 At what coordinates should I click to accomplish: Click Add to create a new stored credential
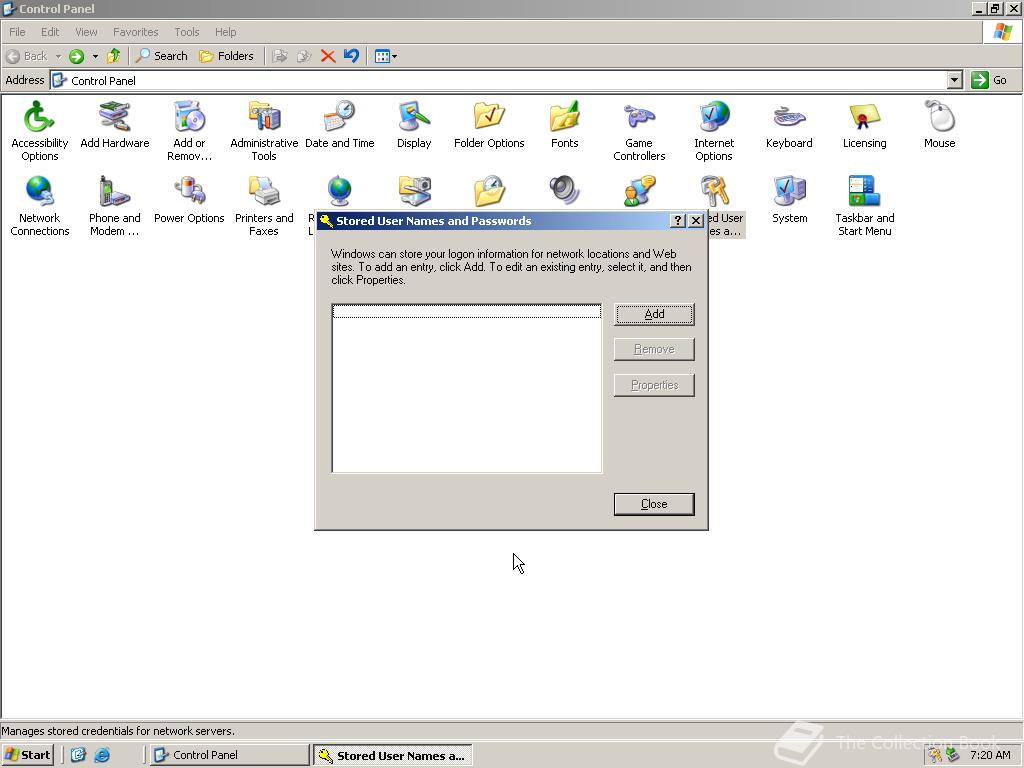tap(653, 313)
